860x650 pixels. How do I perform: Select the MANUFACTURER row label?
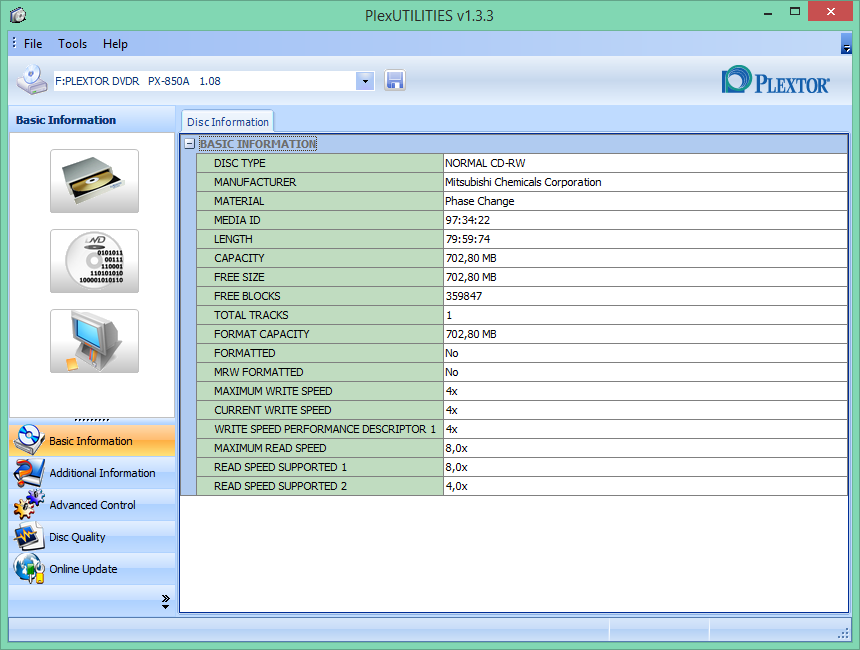coord(255,182)
